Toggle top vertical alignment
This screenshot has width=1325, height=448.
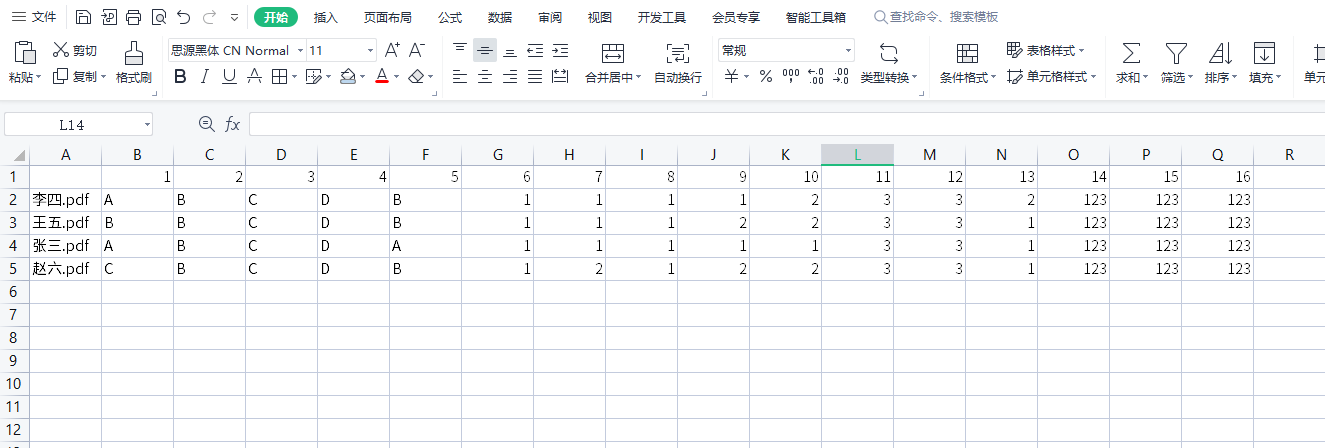[460, 50]
